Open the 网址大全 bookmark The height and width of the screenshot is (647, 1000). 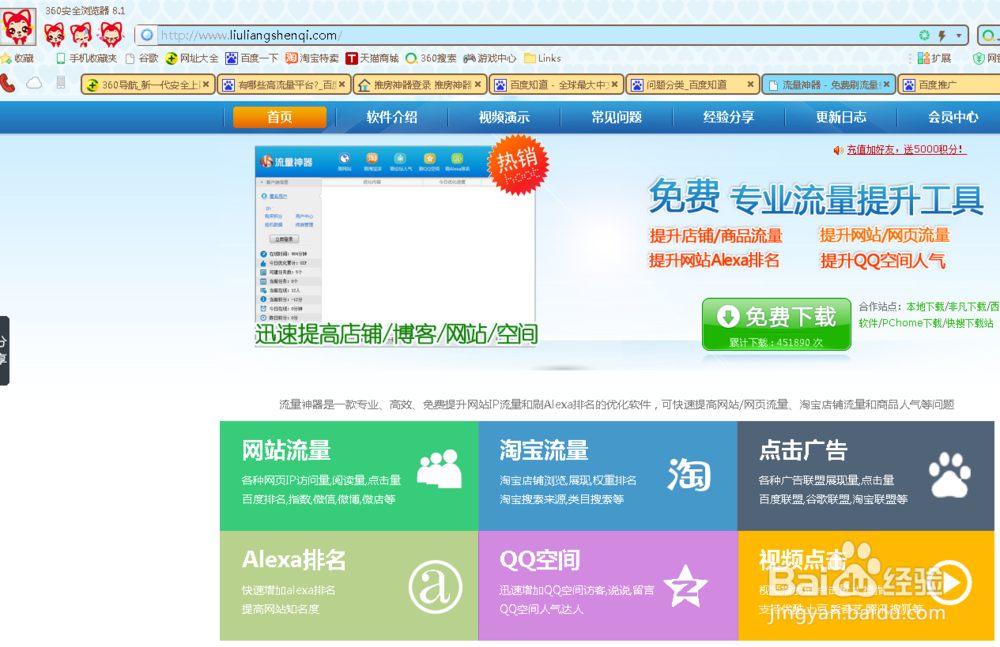tap(191, 58)
